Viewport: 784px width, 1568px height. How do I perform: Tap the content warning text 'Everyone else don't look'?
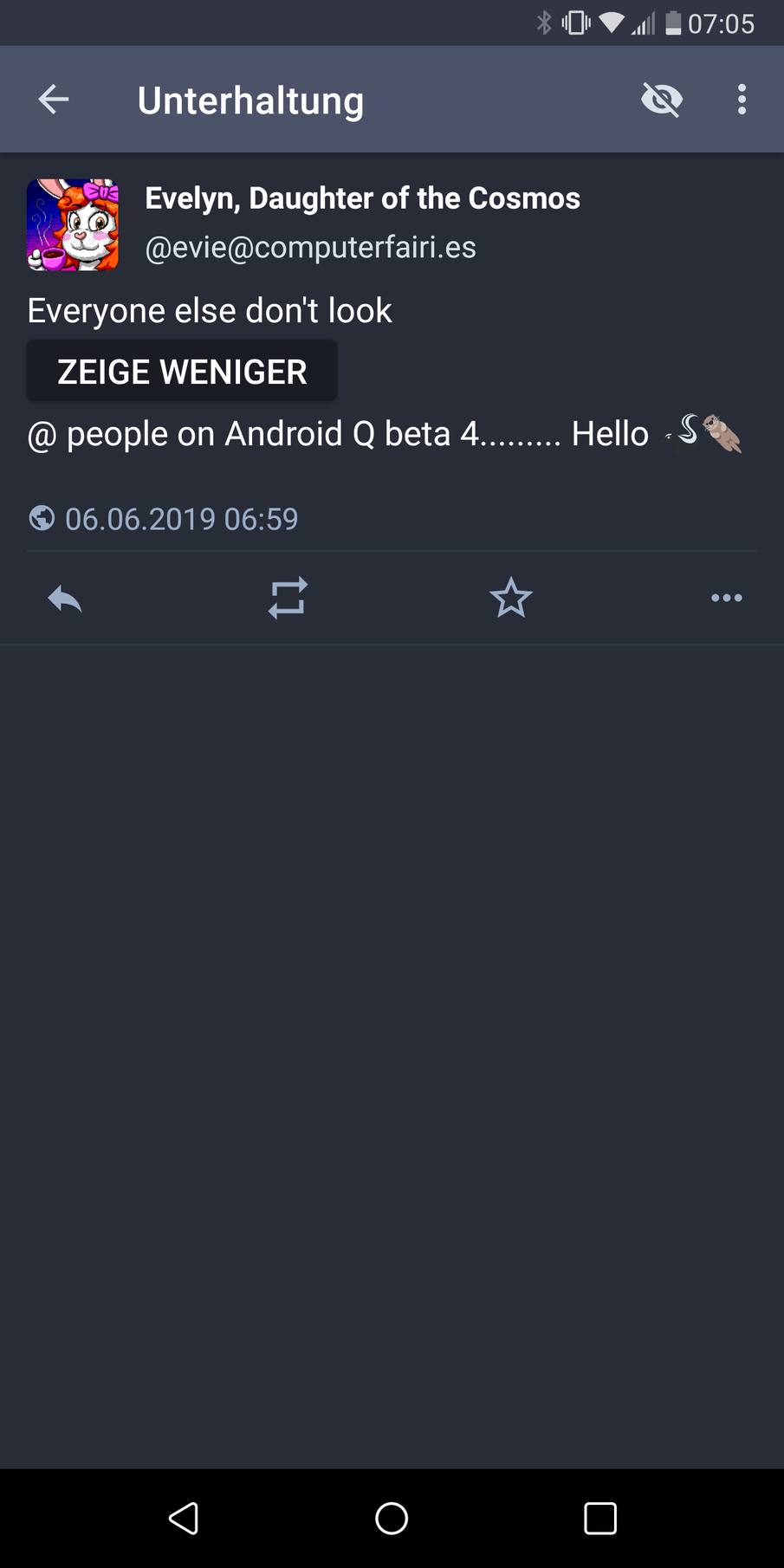point(210,311)
